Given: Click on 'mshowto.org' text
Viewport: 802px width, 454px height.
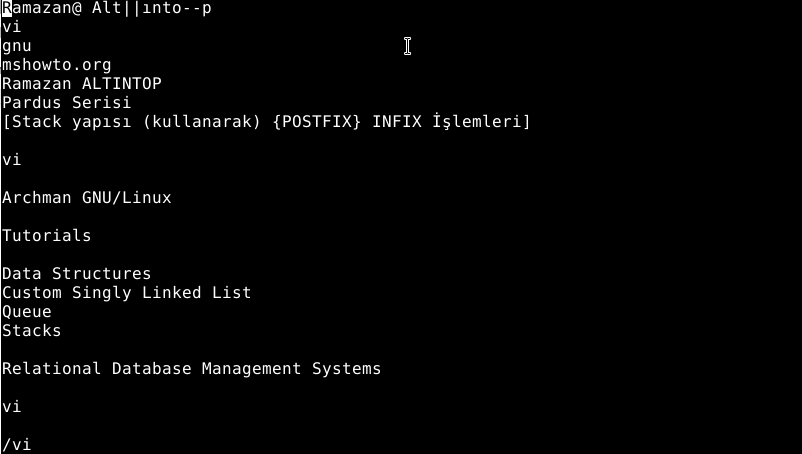Looking at the screenshot, I should [x=57, y=65].
